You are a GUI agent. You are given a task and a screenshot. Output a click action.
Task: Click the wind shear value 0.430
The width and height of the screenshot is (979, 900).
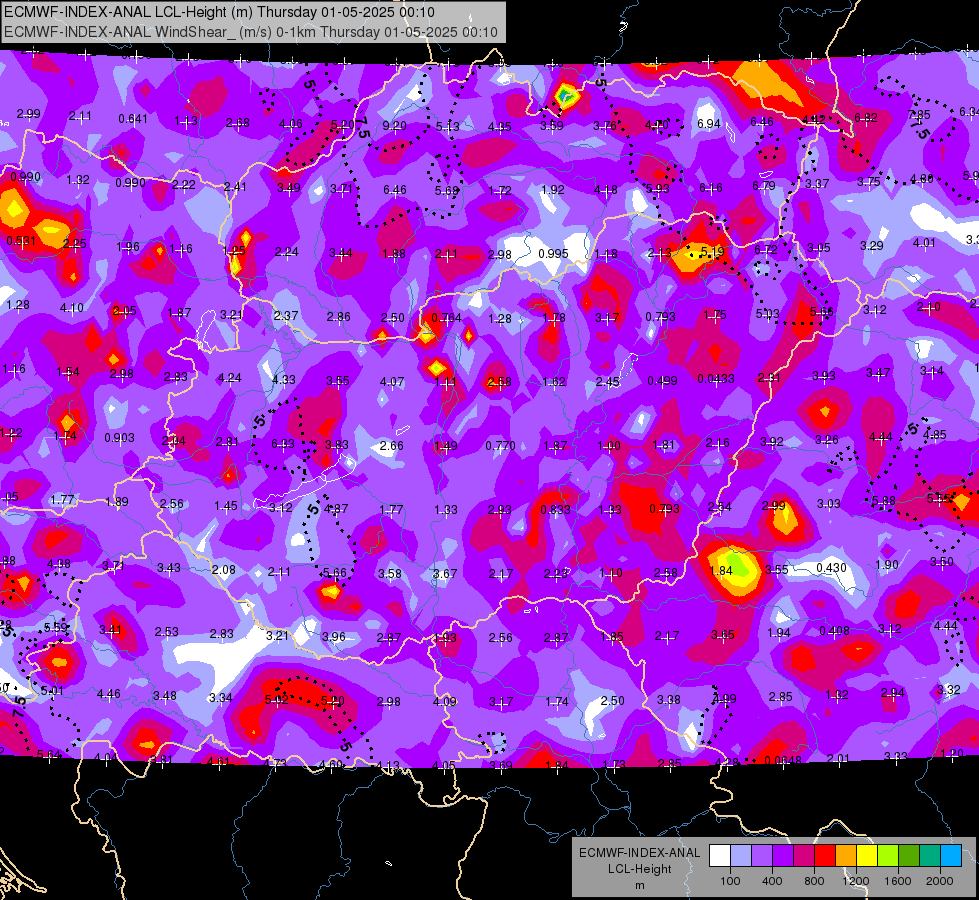(x=832, y=568)
